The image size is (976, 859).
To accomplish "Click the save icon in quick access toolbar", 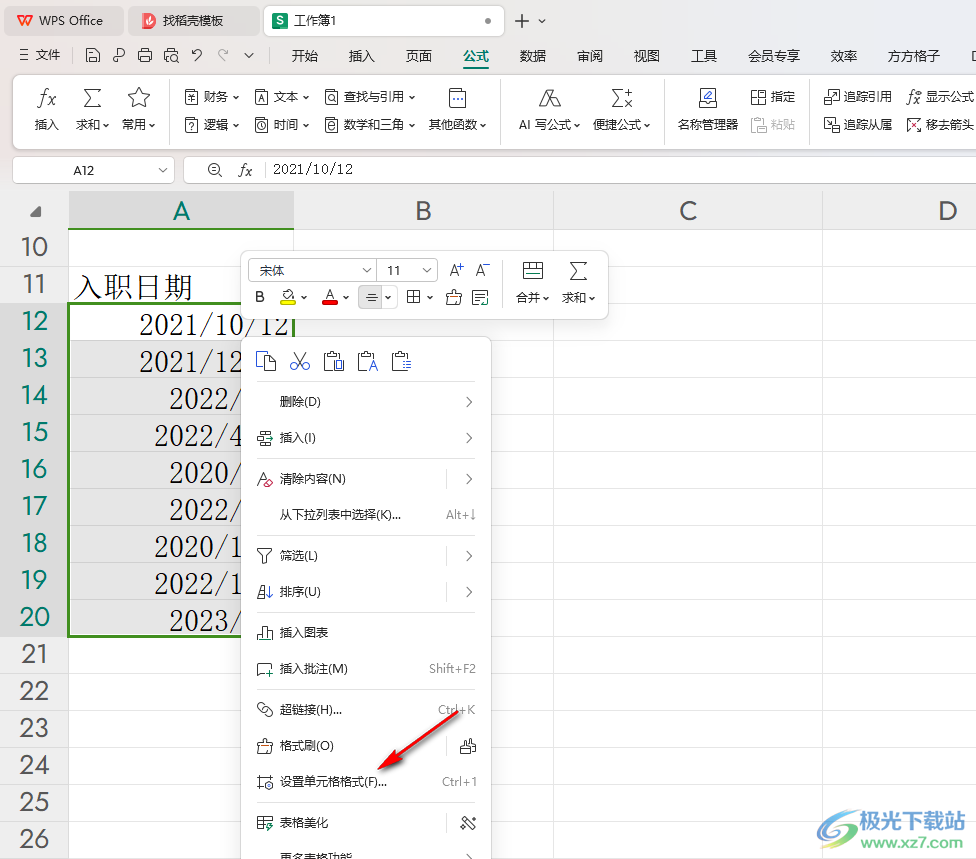I will pyautogui.click(x=93, y=55).
